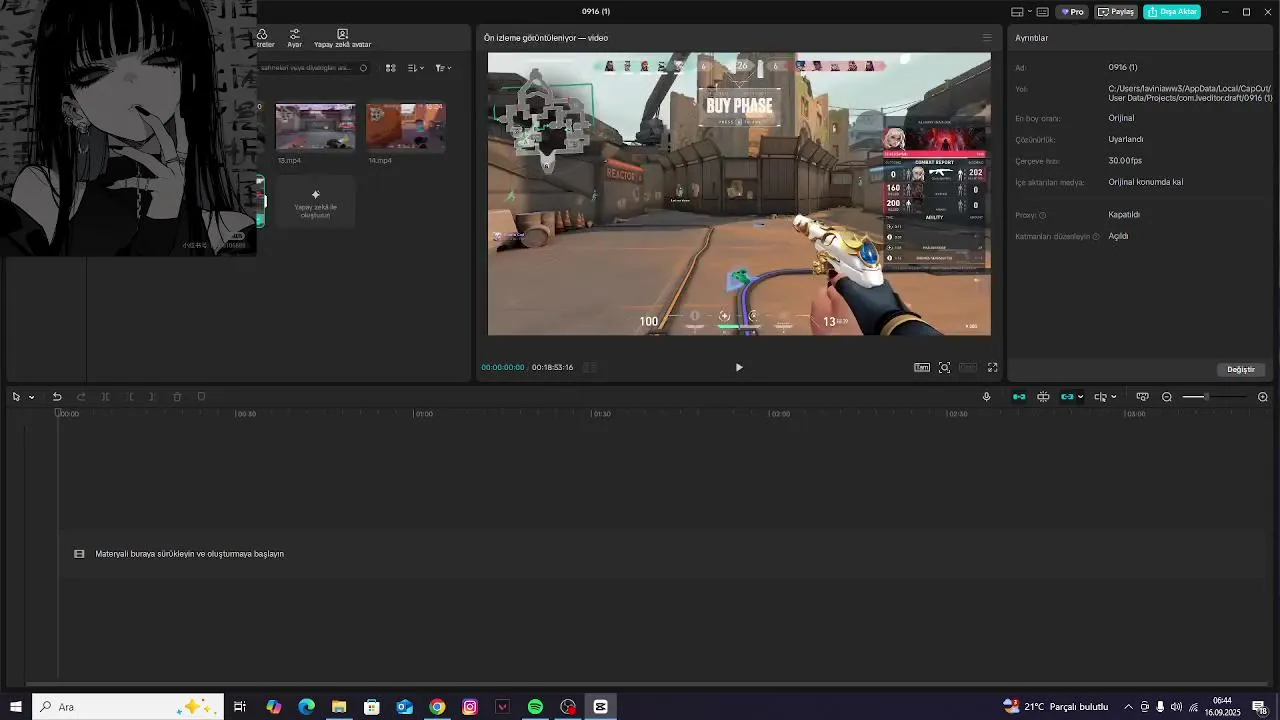Click the Pro upgrade button

click(x=1073, y=12)
